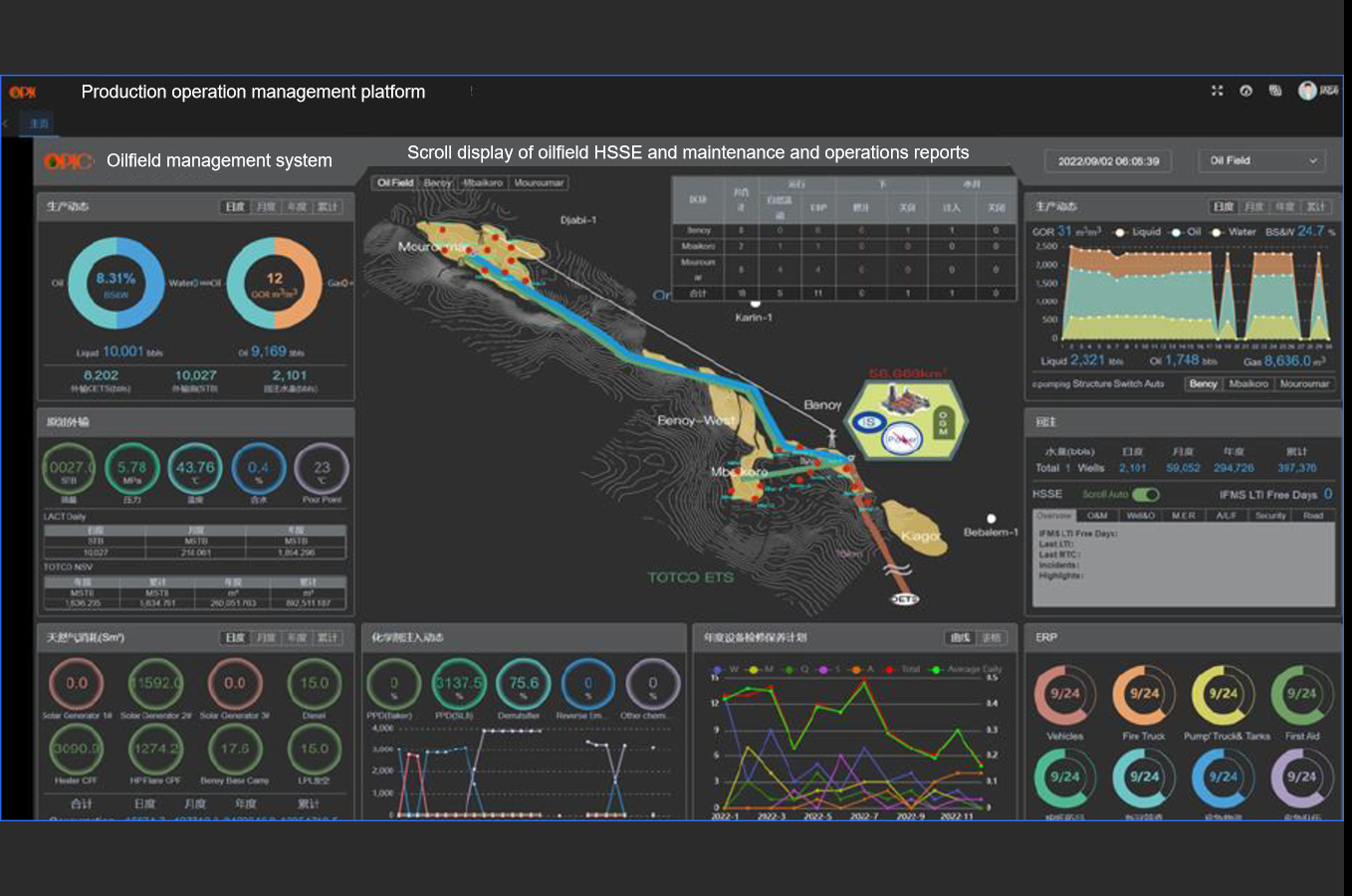This screenshot has width=1352, height=896.
Task: Click the Heater CPF gauge
Action: tap(76, 749)
